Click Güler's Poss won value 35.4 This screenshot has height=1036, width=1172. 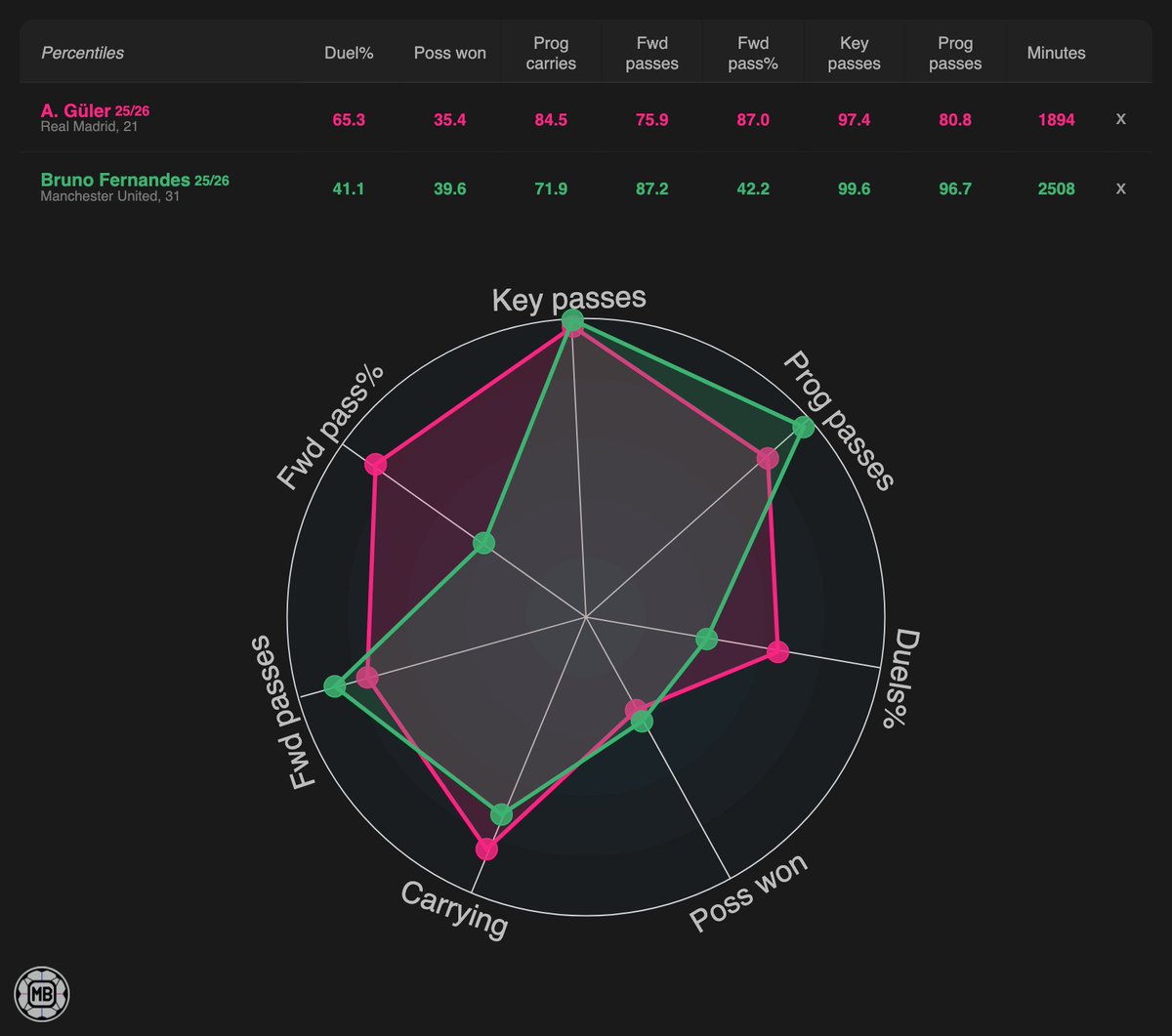(x=450, y=119)
